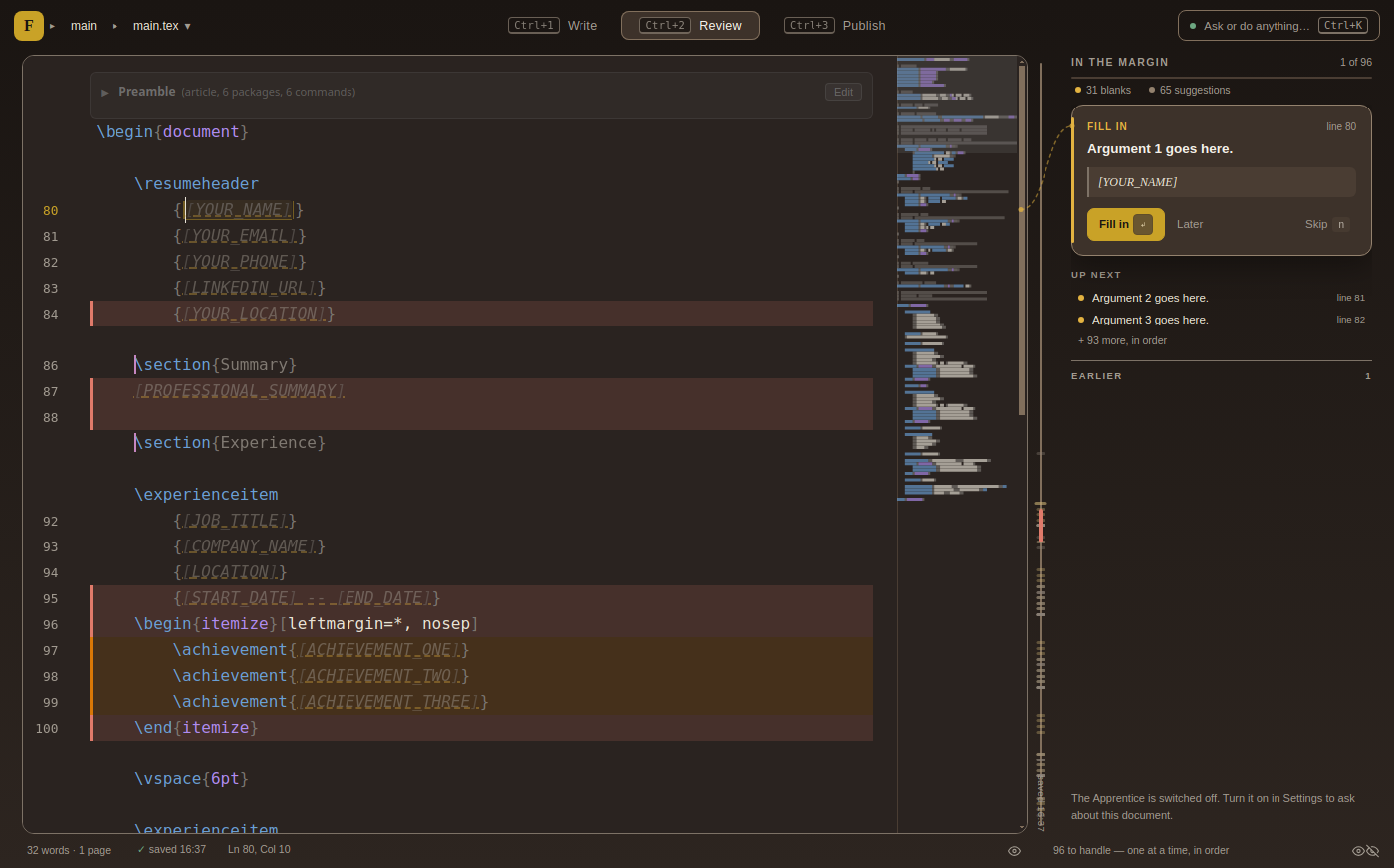The height and width of the screenshot is (868, 1394).
Task: Open the main.tex file dropdown
Action: point(162,26)
